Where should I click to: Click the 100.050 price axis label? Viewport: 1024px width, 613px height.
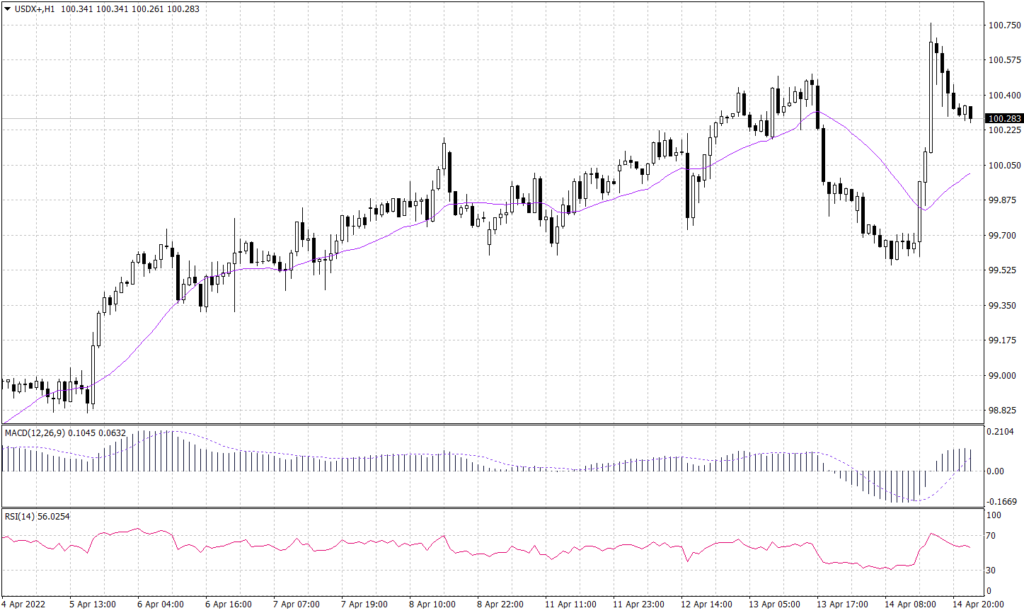click(x=1003, y=165)
